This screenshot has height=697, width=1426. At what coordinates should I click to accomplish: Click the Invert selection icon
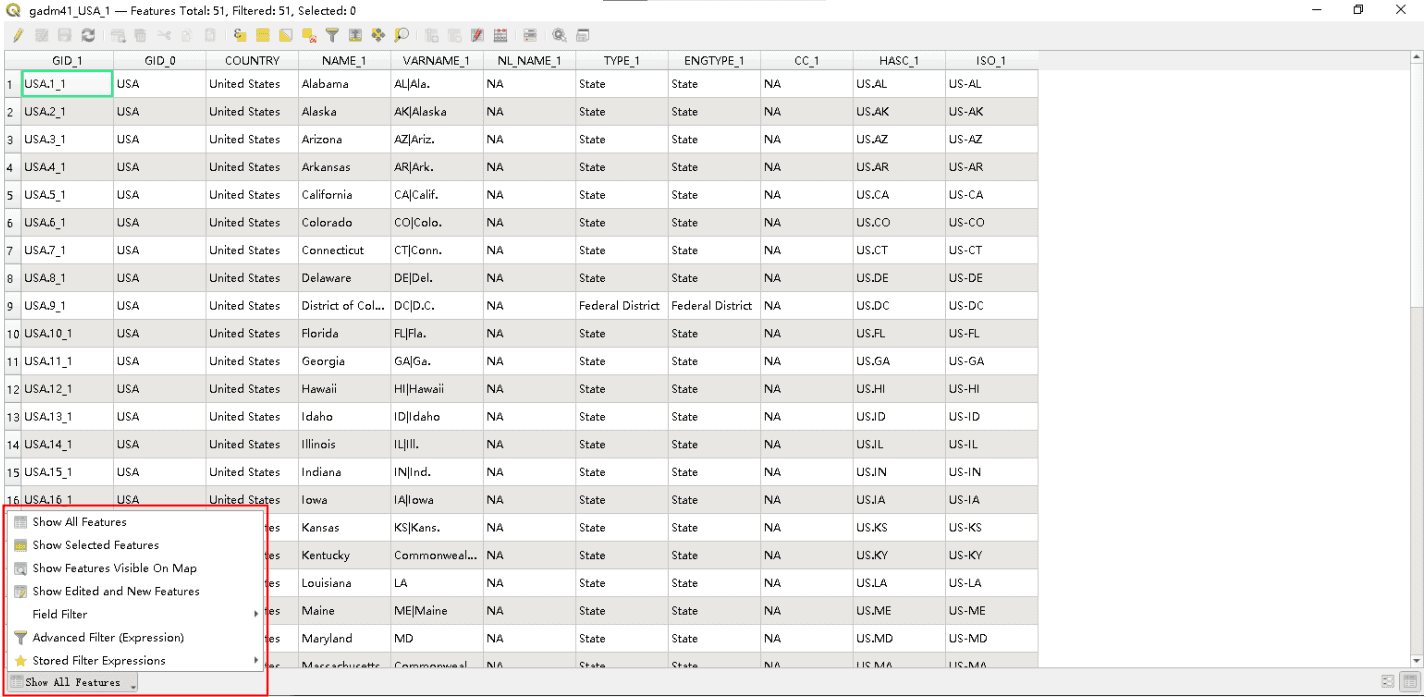click(286, 35)
